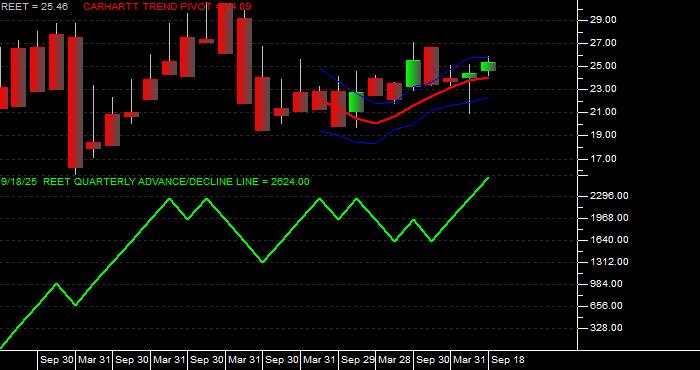
Task: Click the large green candle near Sep 30
Action: (413, 73)
